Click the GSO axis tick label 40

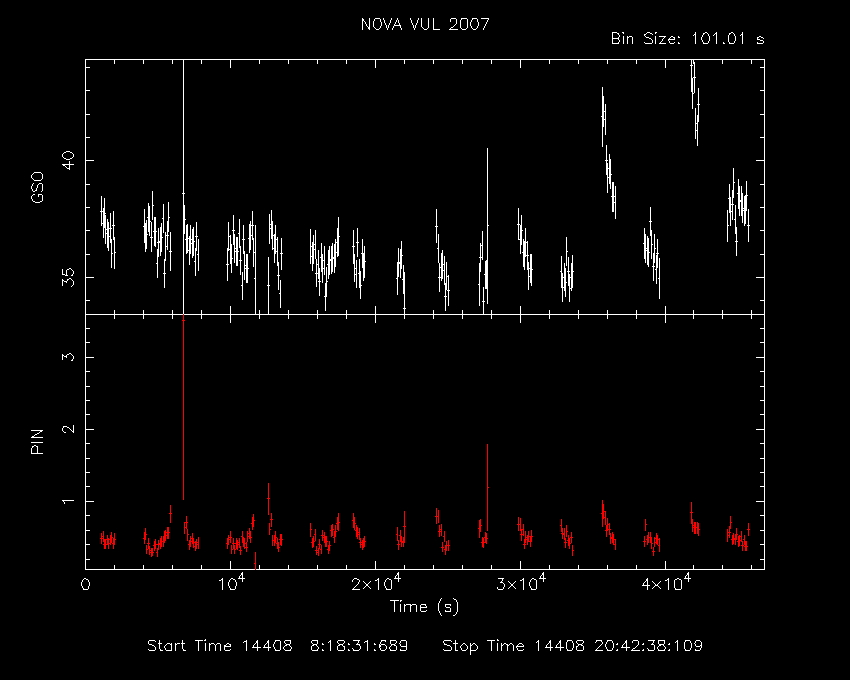[68, 161]
